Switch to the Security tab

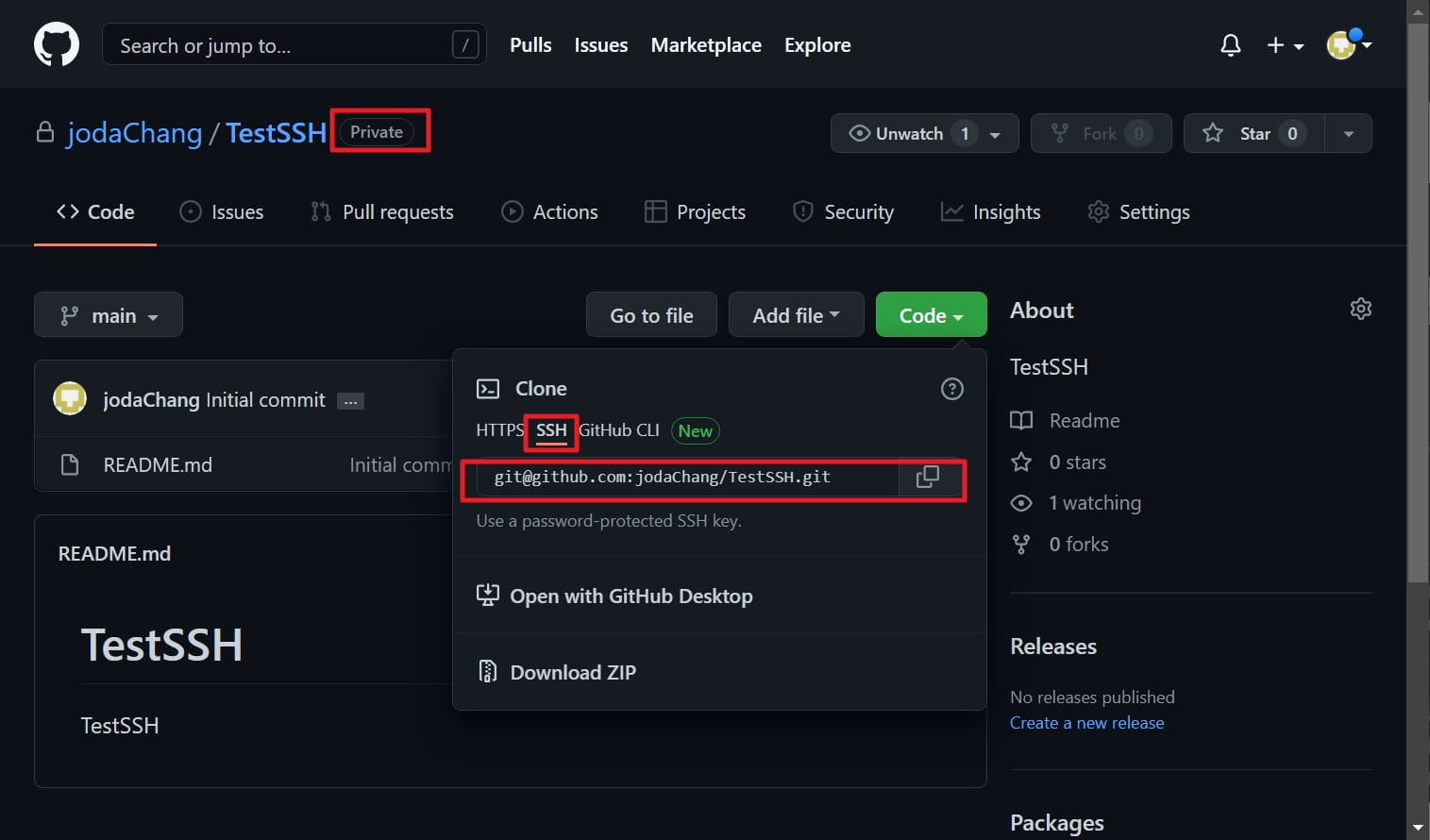click(843, 212)
